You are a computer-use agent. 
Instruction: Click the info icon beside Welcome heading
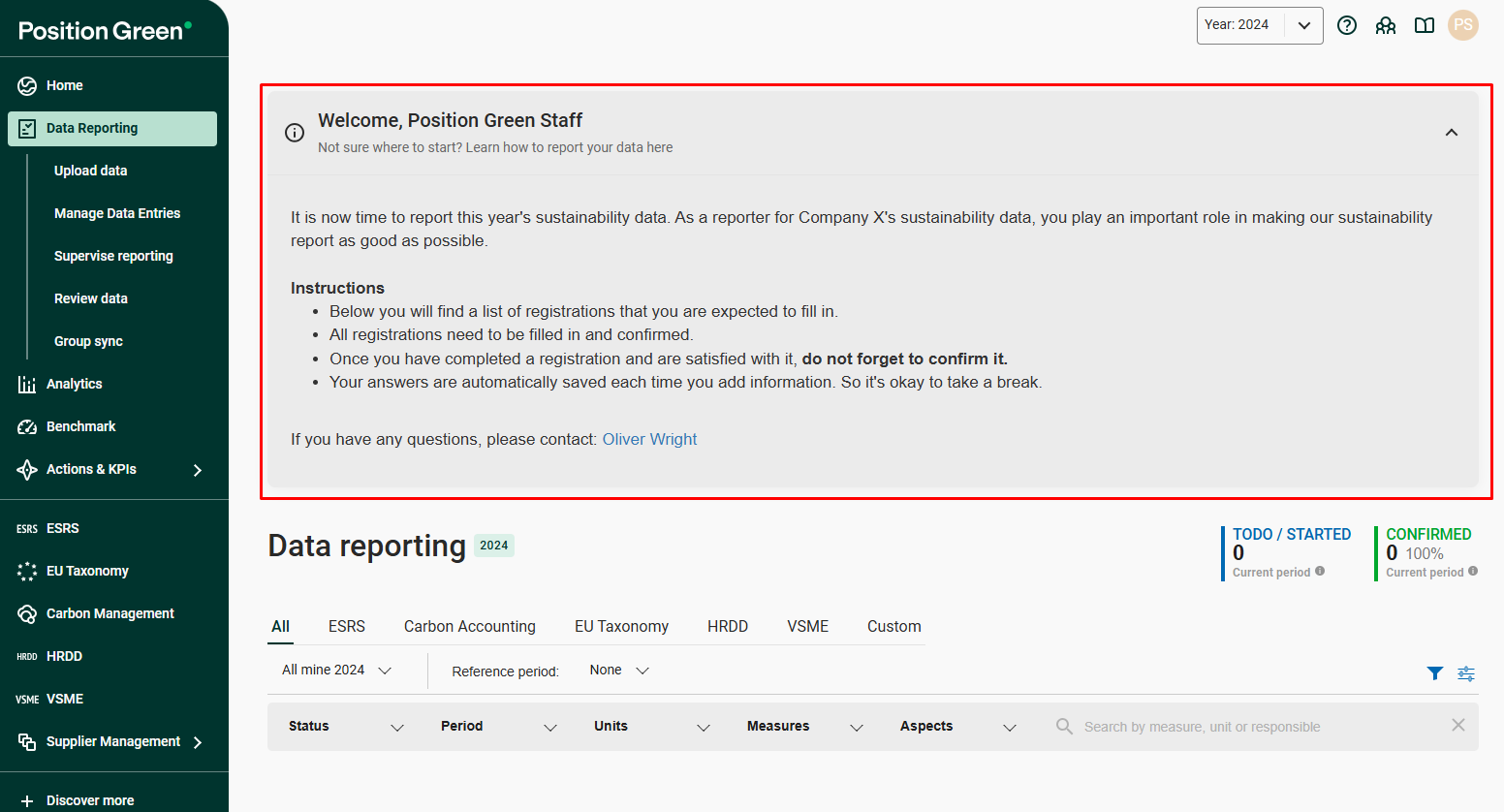[295, 133]
